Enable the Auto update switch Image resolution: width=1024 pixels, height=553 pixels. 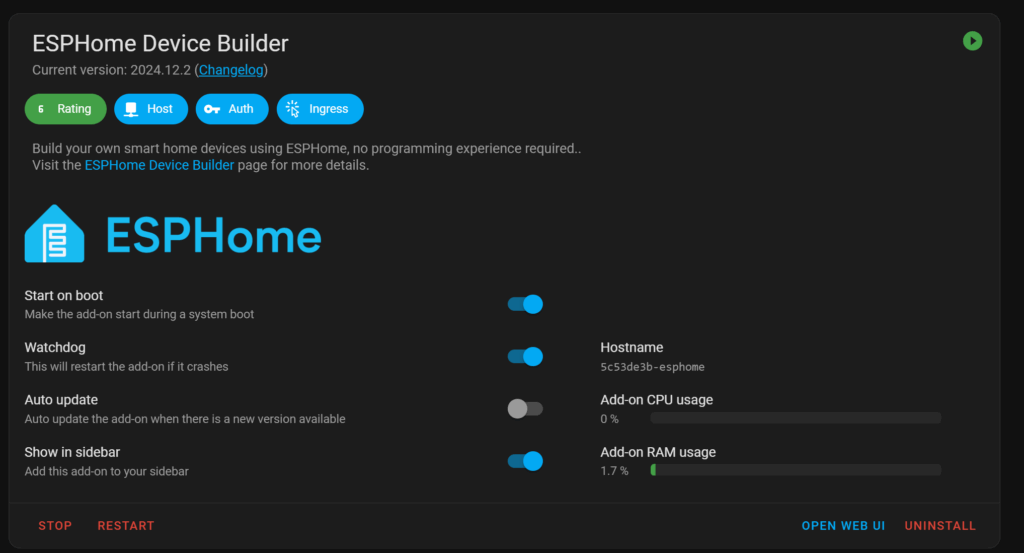coord(525,409)
